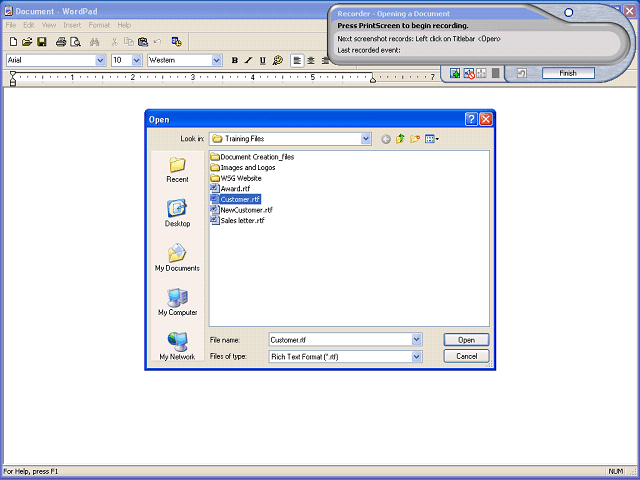Toggle Align Left paragraph button
Screen dimensions: 640x480
click(297, 60)
